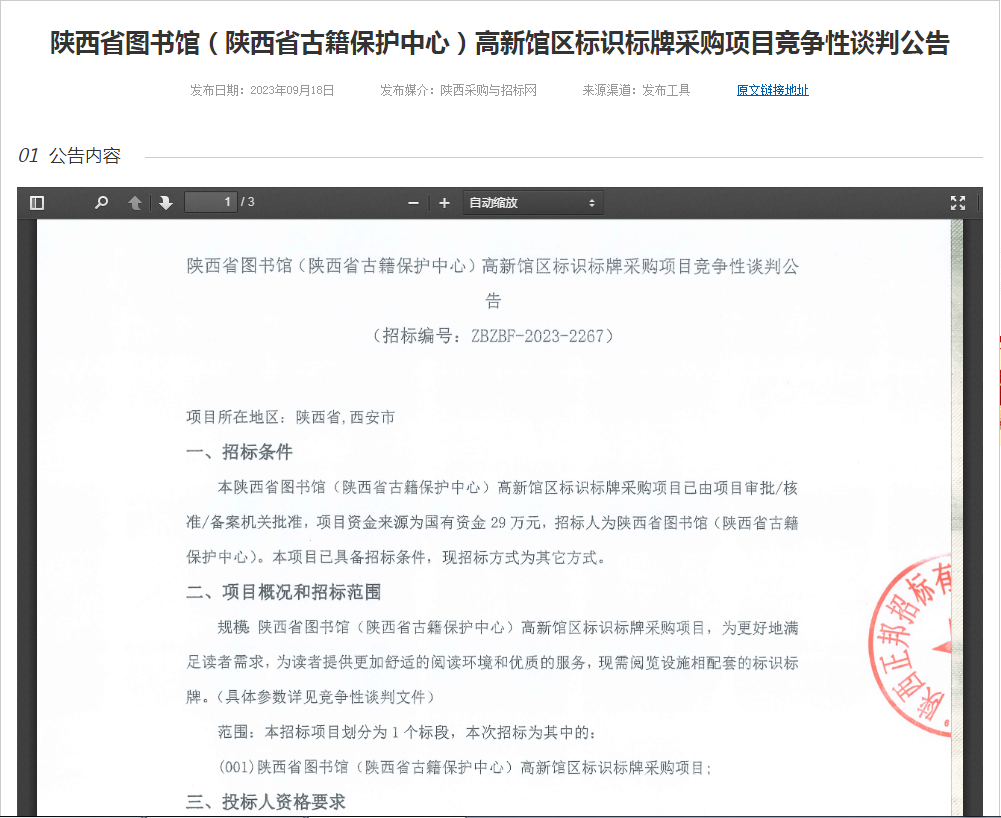Click the main announcement title heading
This screenshot has width=1001, height=818.
click(500, 43)
